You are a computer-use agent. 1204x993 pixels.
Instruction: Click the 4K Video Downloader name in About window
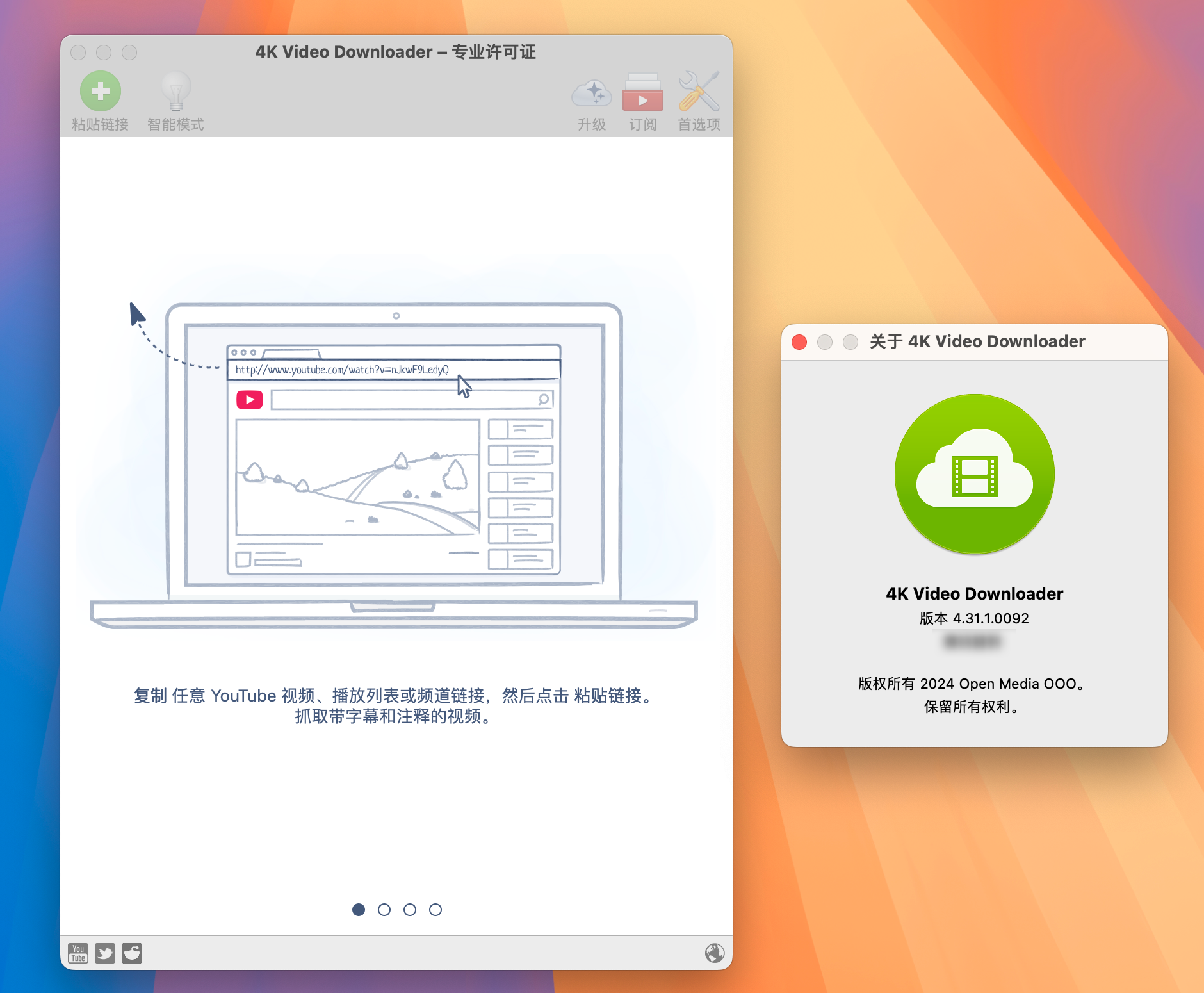975,594
